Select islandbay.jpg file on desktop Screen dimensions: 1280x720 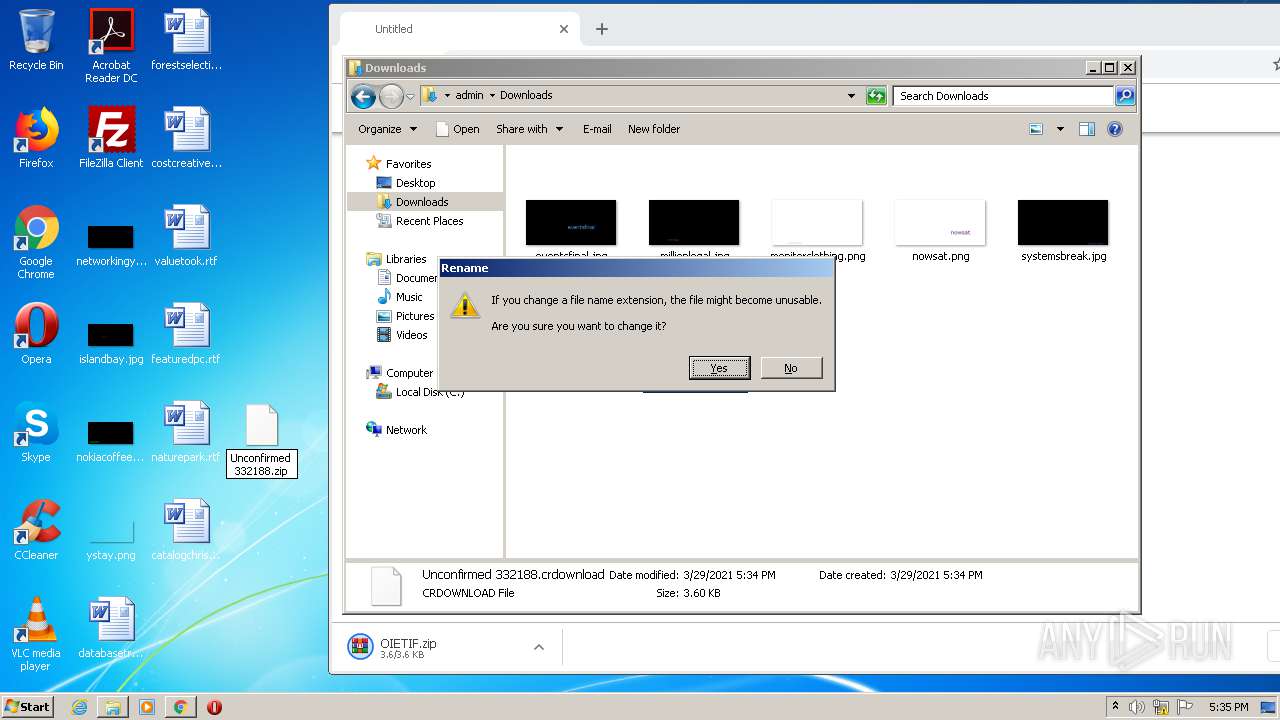tap(111, 343)
